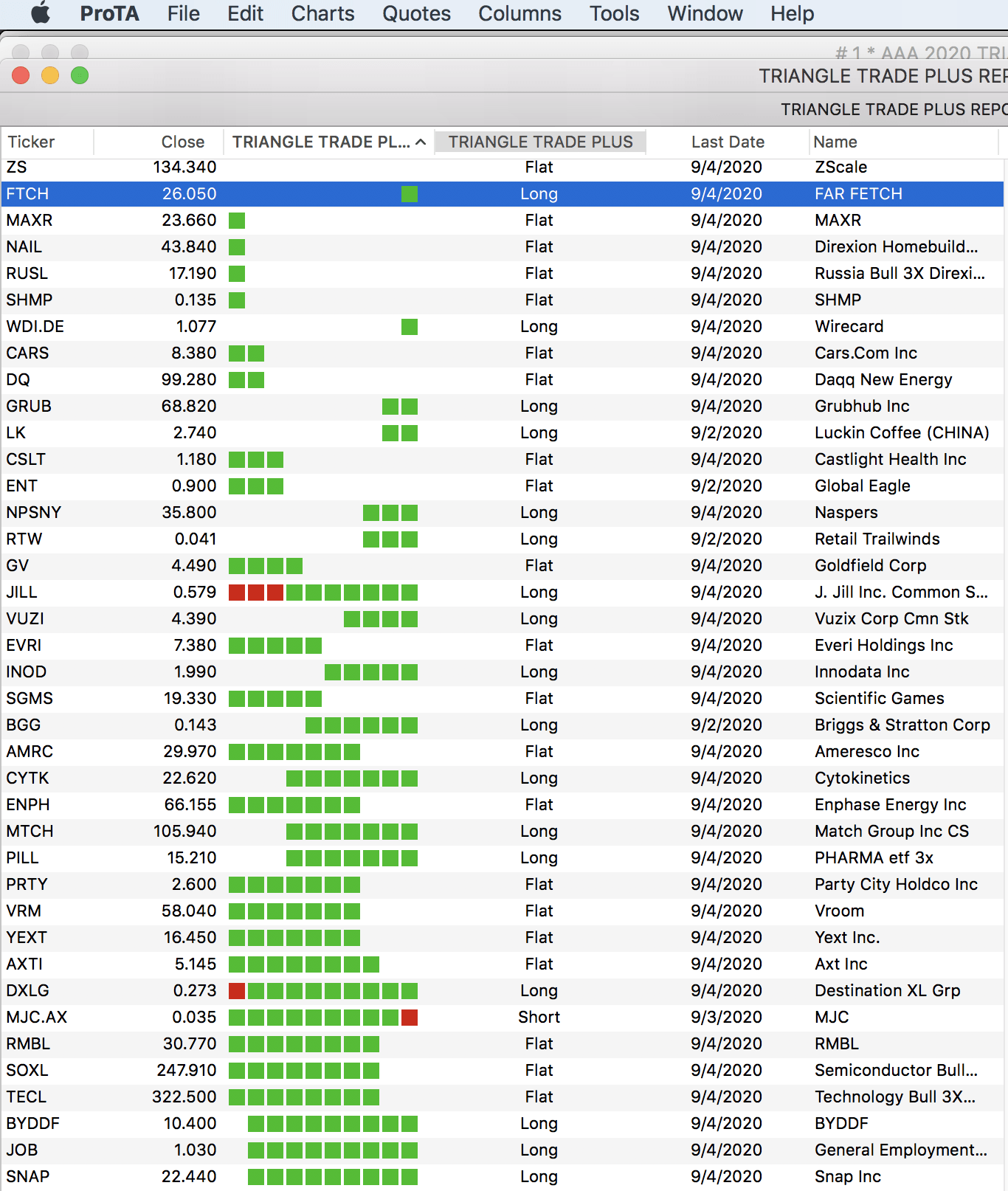Click the NAIL ticker cell
1008x1191 pixels.
(24, 247)
